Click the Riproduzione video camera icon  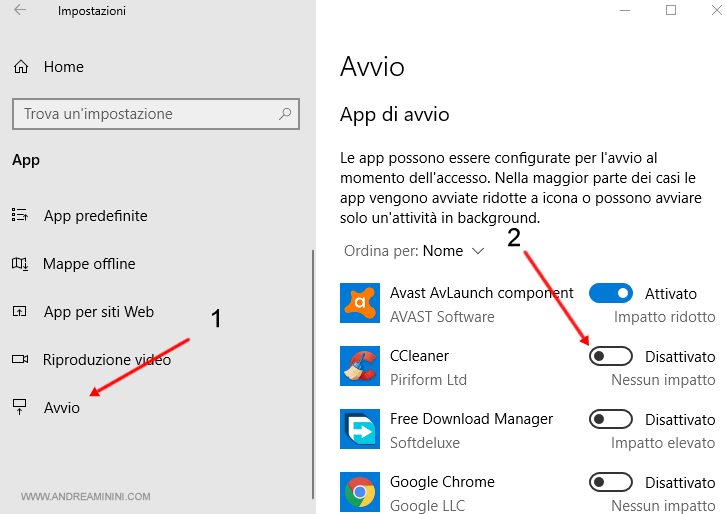point(20,359)
